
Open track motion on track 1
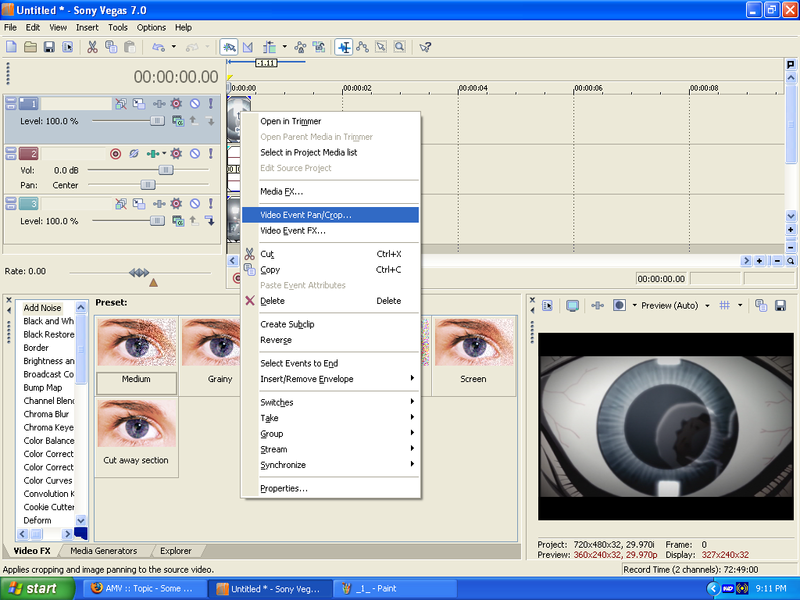(139, 104)
